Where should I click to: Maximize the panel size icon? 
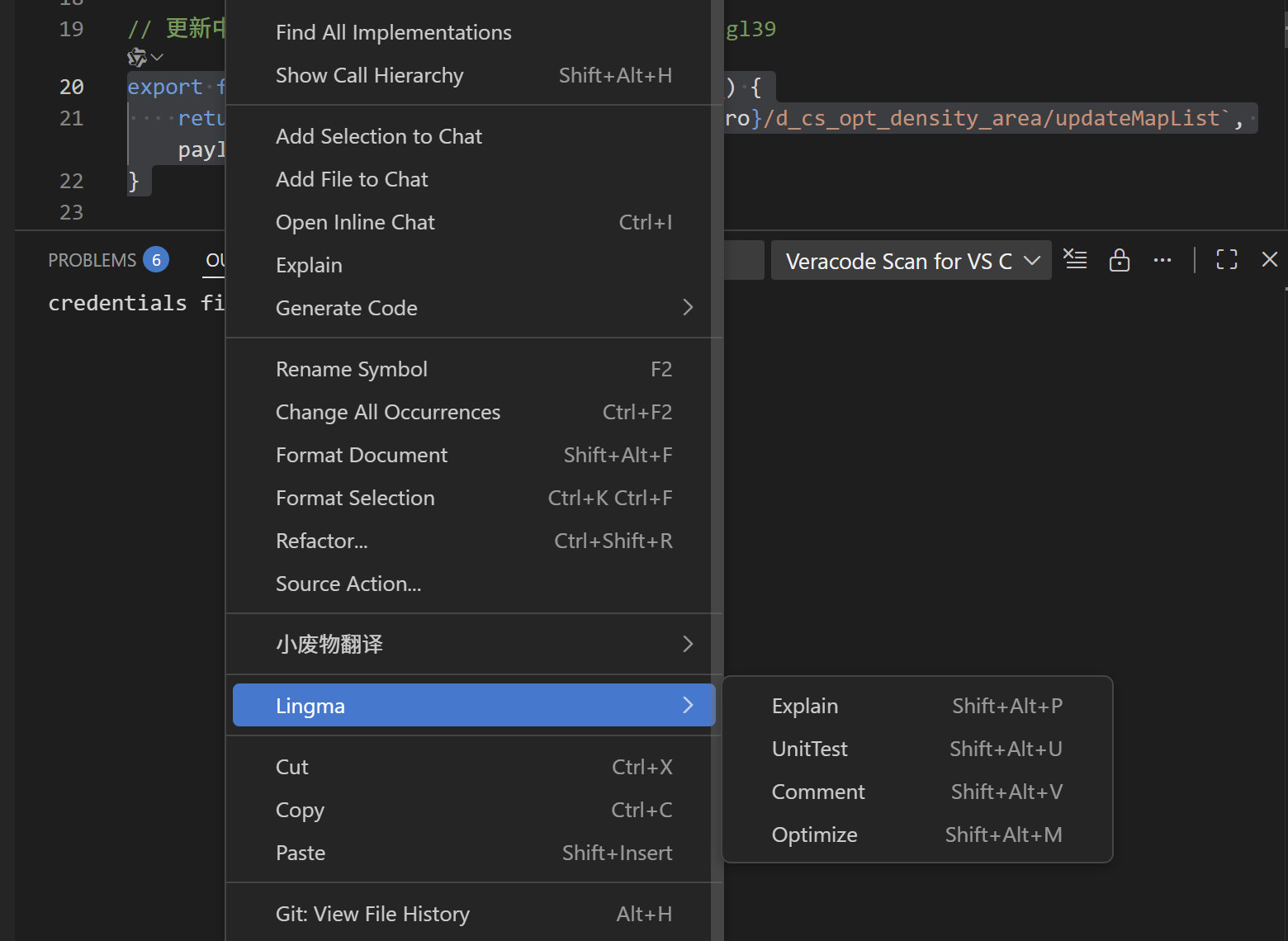click(x=1227, y=260)
